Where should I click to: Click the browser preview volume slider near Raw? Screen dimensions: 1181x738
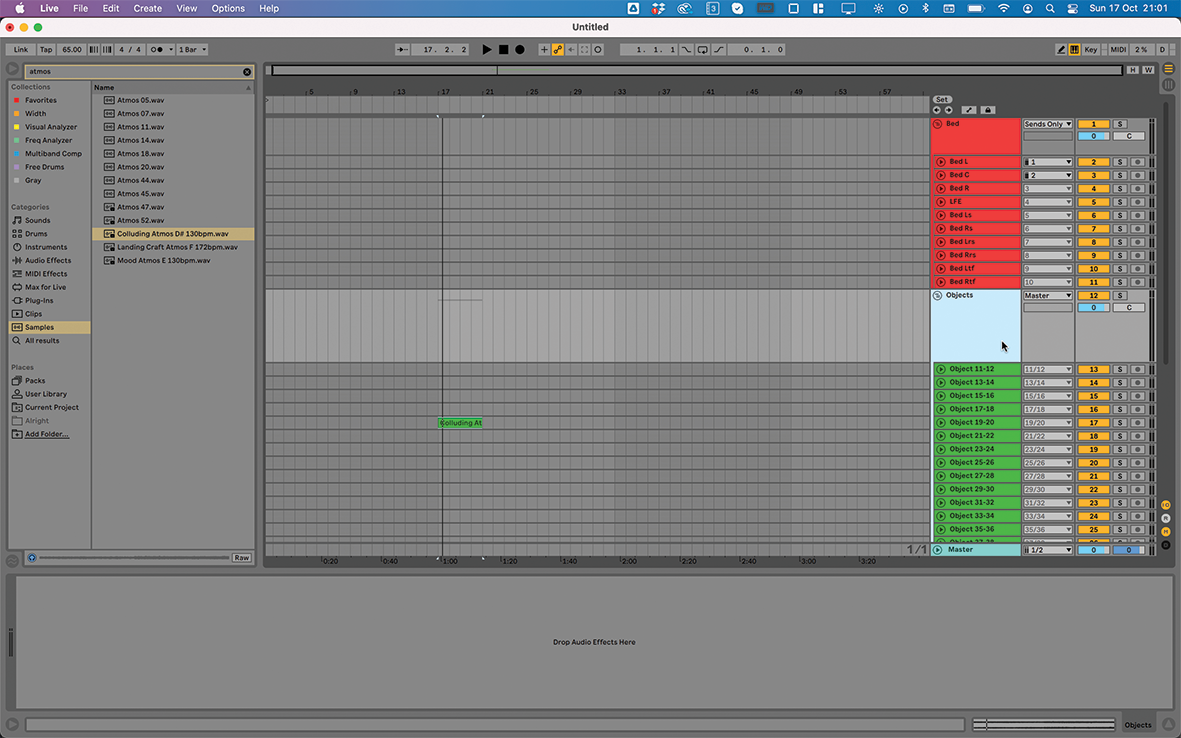click(130, 558)
